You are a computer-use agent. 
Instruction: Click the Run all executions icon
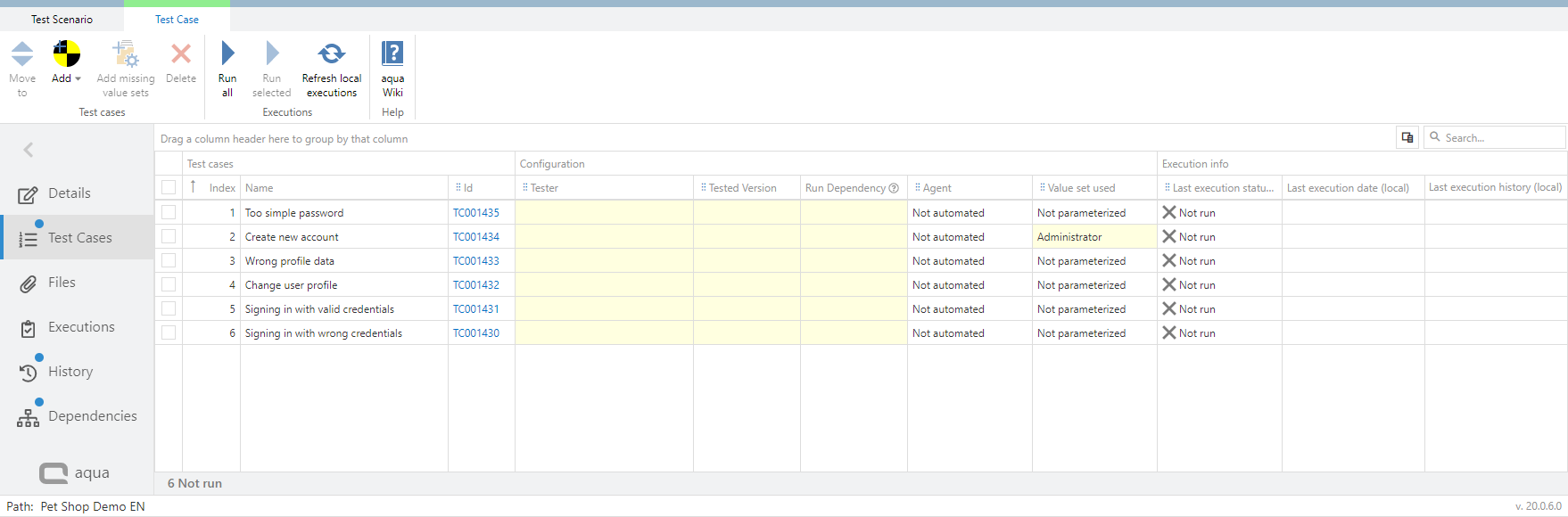[x=227, y=54]
